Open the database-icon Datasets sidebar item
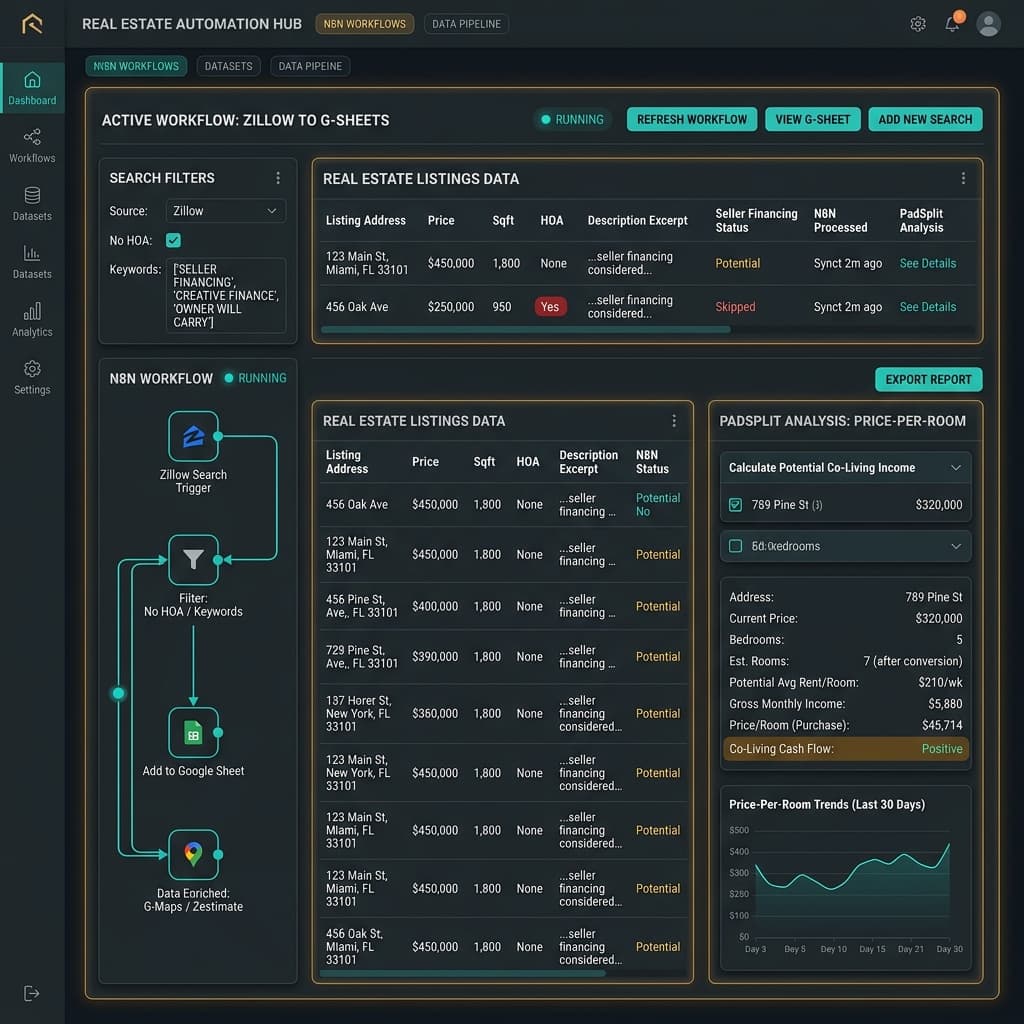1024x1024 pixels. pyautogui.click(x=32, y=204)
